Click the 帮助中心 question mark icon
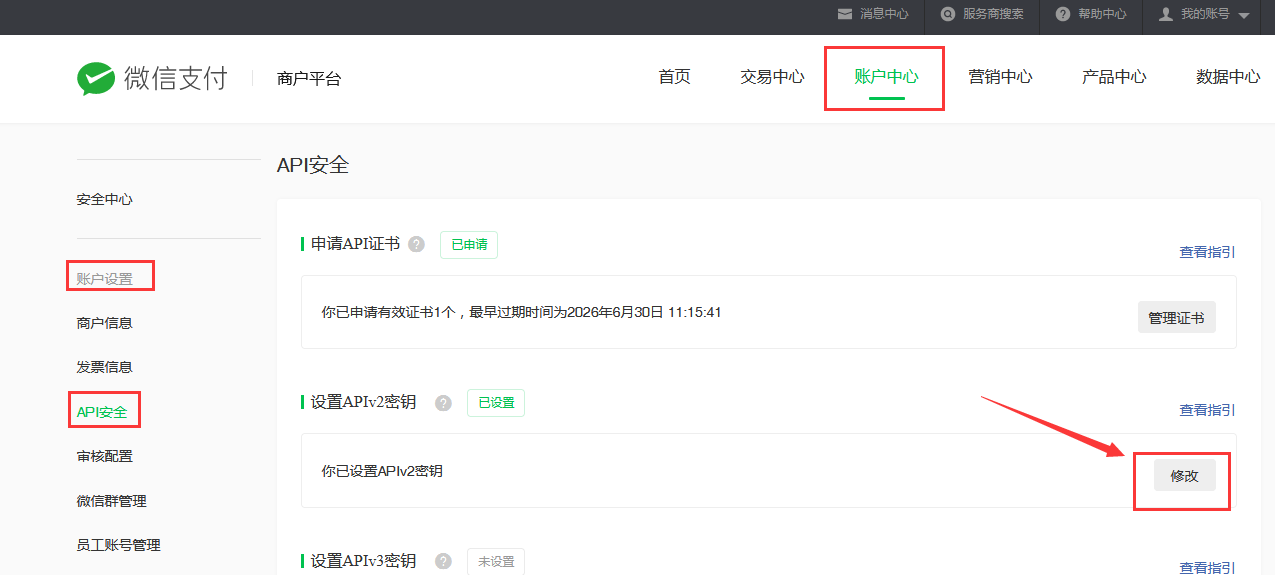The width and height of the screenshot is (1275, 575). tap(1062, 14)
